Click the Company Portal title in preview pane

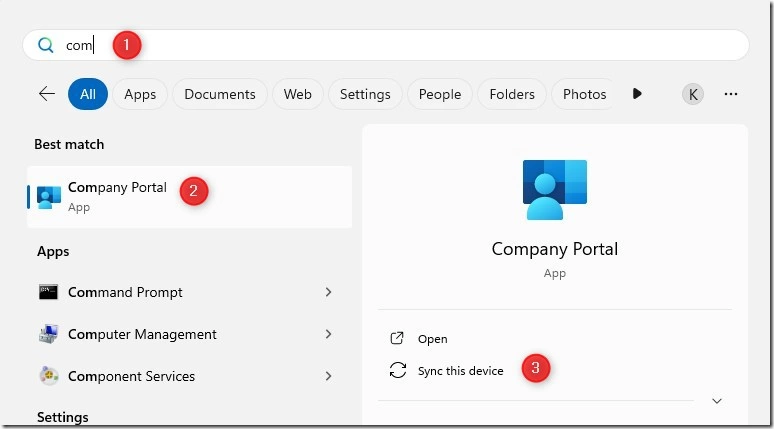pos(555,249)
